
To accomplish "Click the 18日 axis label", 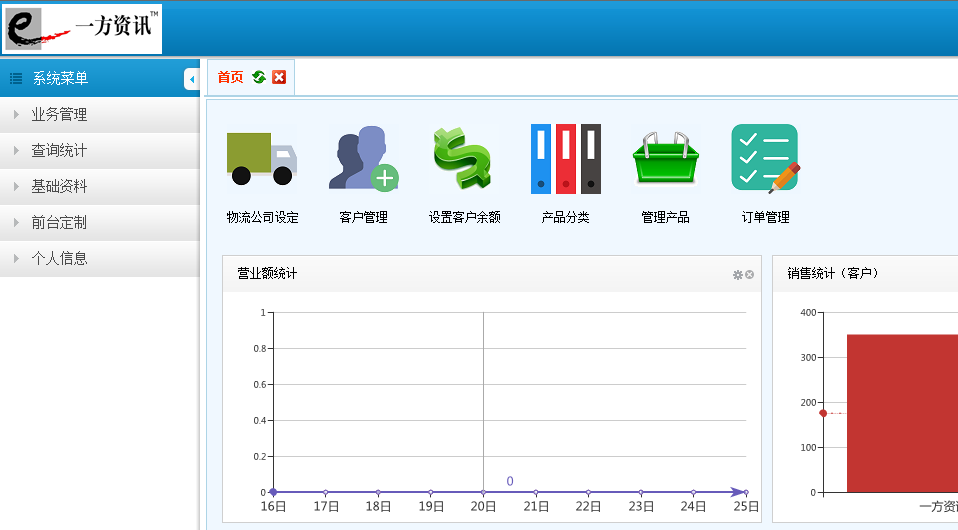I will pos(378,507).
